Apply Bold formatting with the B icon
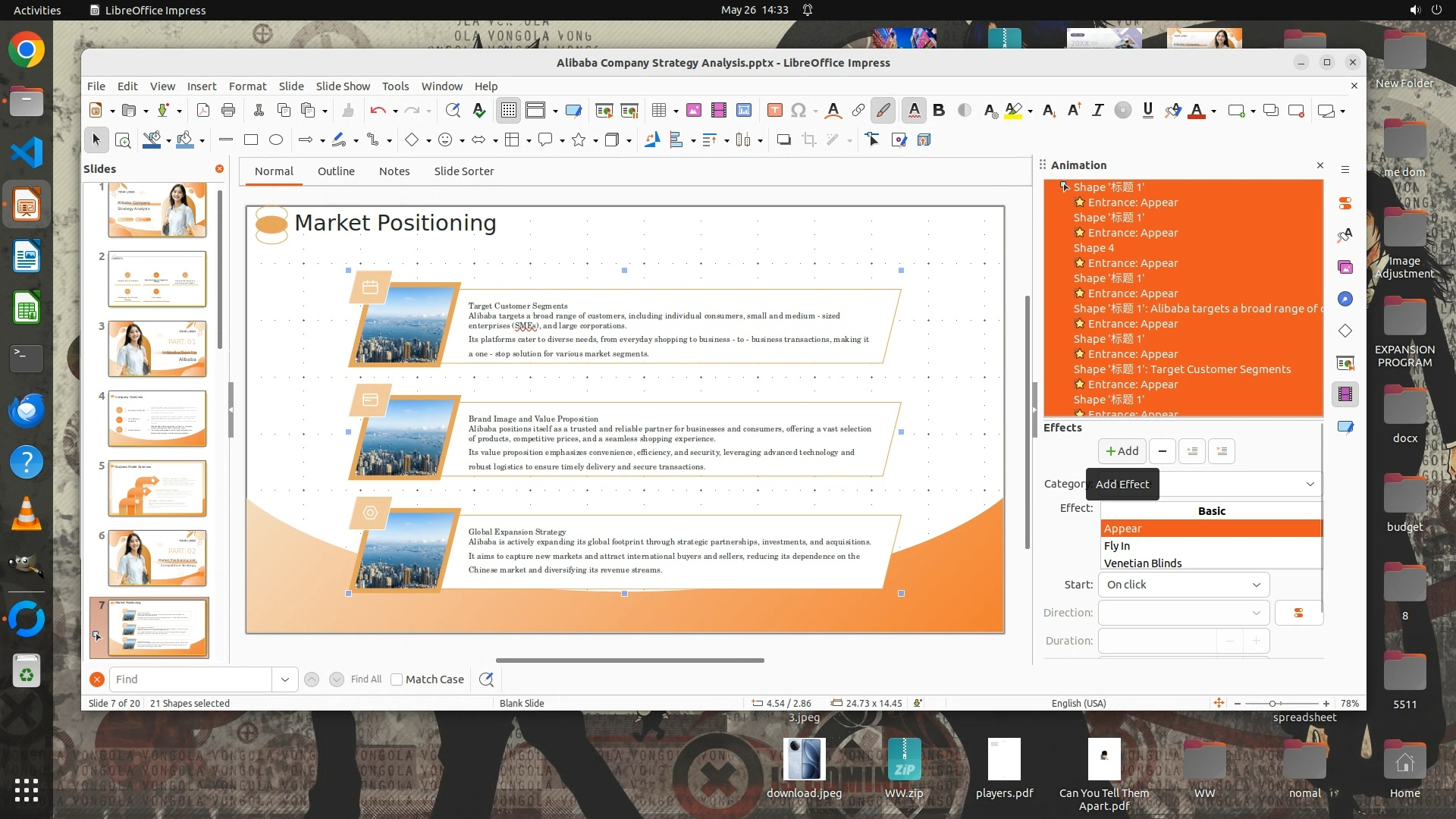This screenshot has width=1456, height=819. [939, 111]
